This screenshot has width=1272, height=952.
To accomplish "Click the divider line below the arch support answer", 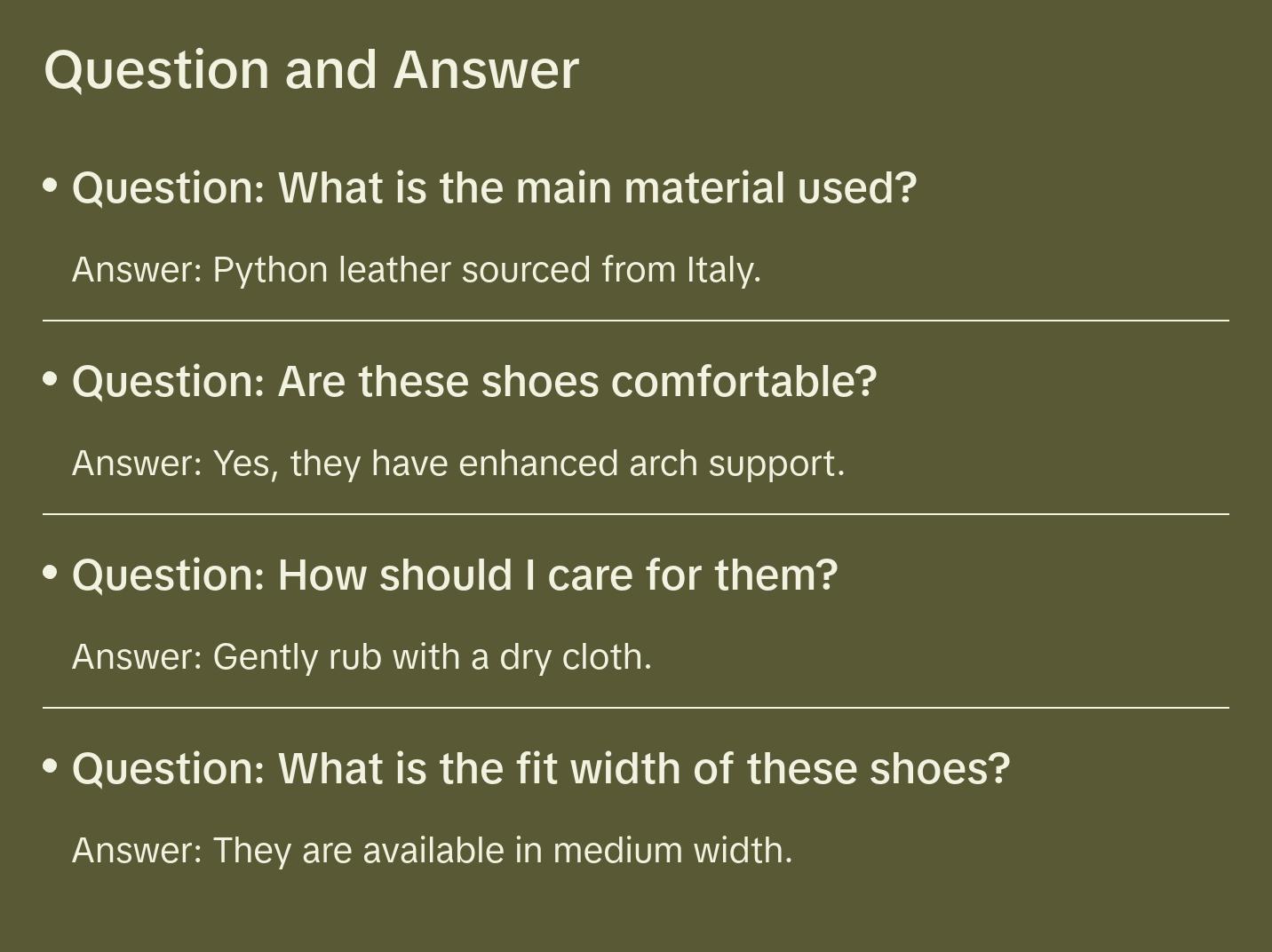I will pos(636,514).
